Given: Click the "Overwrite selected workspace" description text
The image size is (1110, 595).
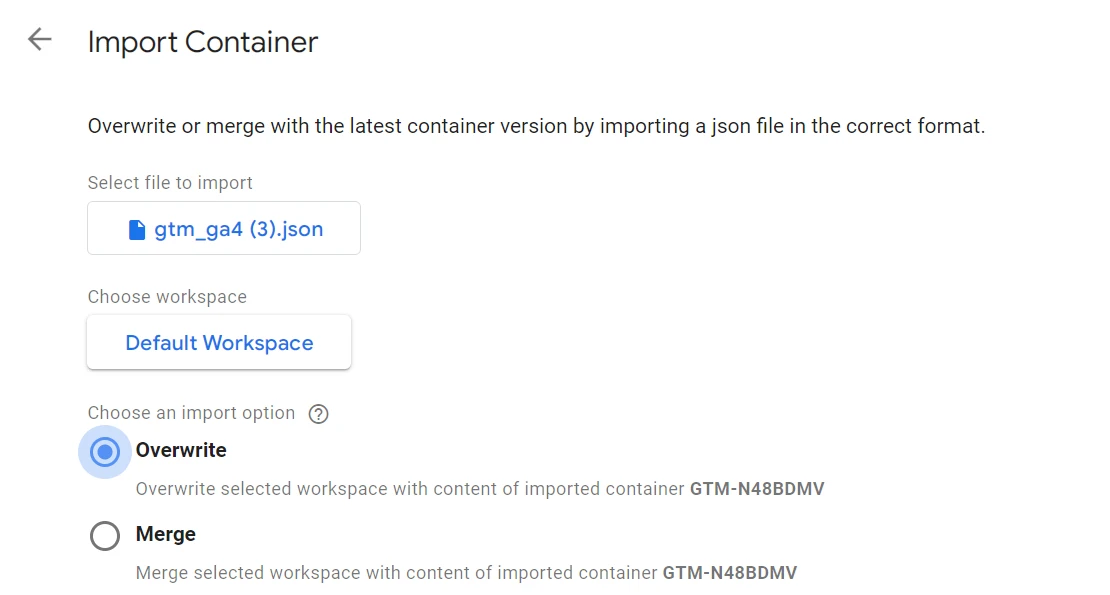Looking at the screenshot, I should (x=411, y=489).
